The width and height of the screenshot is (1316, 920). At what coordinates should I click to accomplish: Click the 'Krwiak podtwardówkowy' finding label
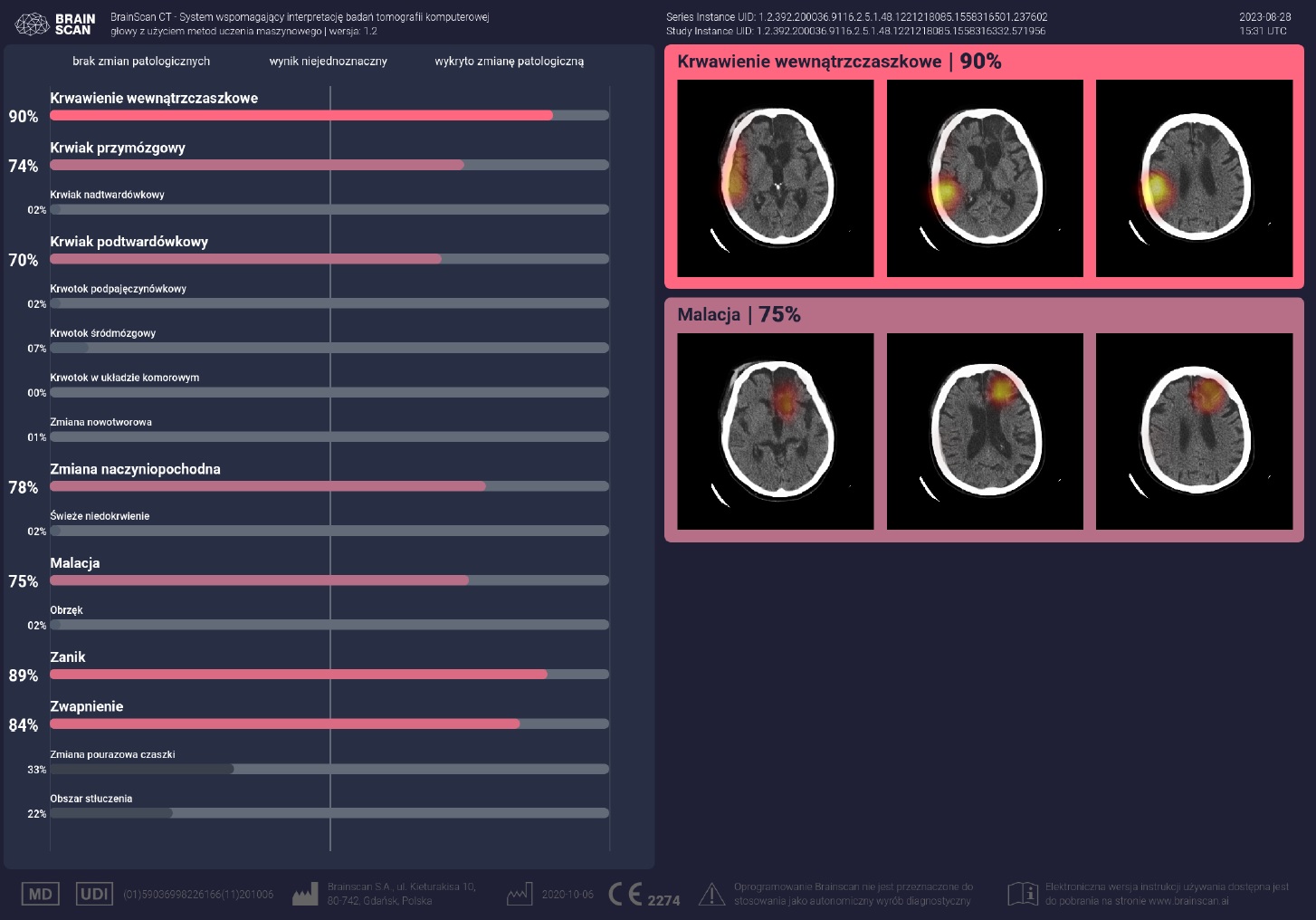[x=129, y=242]
